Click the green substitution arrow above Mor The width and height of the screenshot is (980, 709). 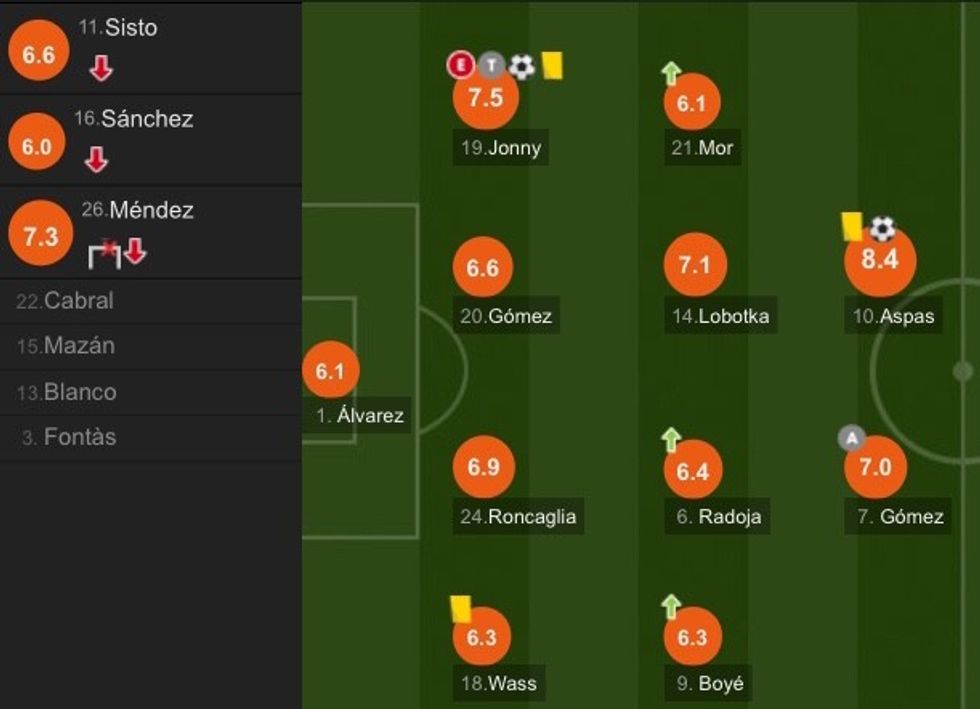pyautogui.click(x=671, y=72)
